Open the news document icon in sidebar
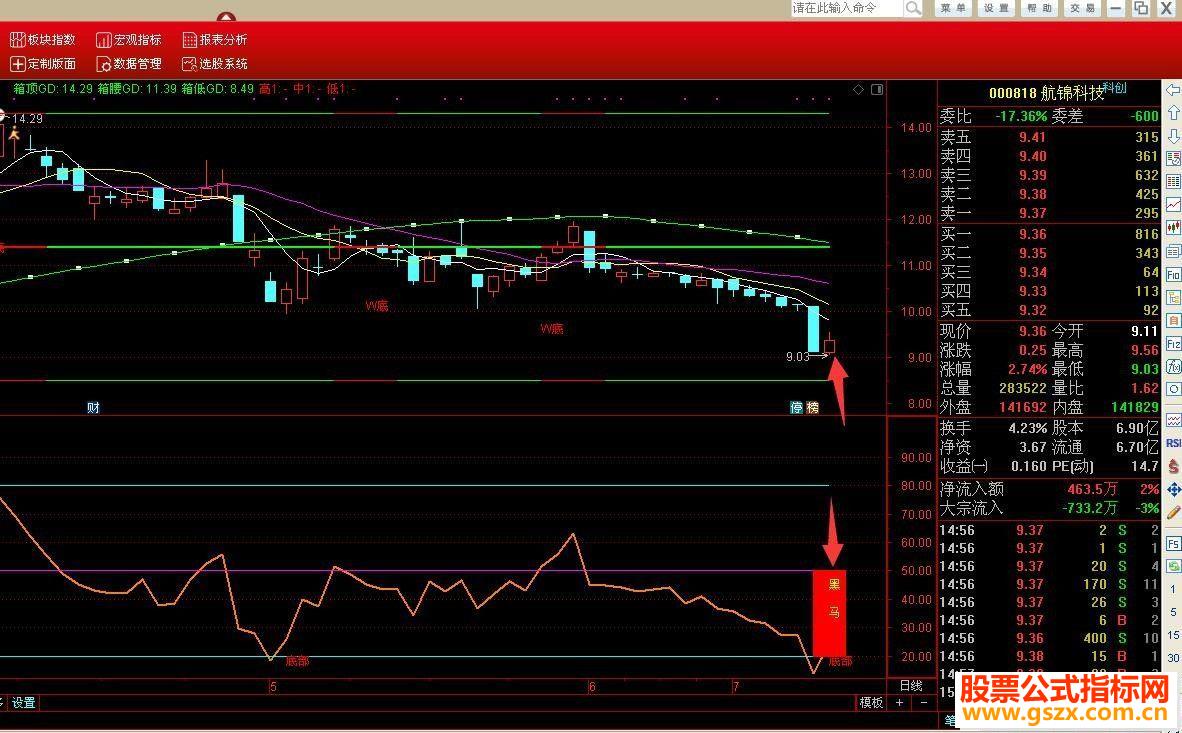Image resolution: width=1182 pixels, height=733 pixels. (1173, 251)
